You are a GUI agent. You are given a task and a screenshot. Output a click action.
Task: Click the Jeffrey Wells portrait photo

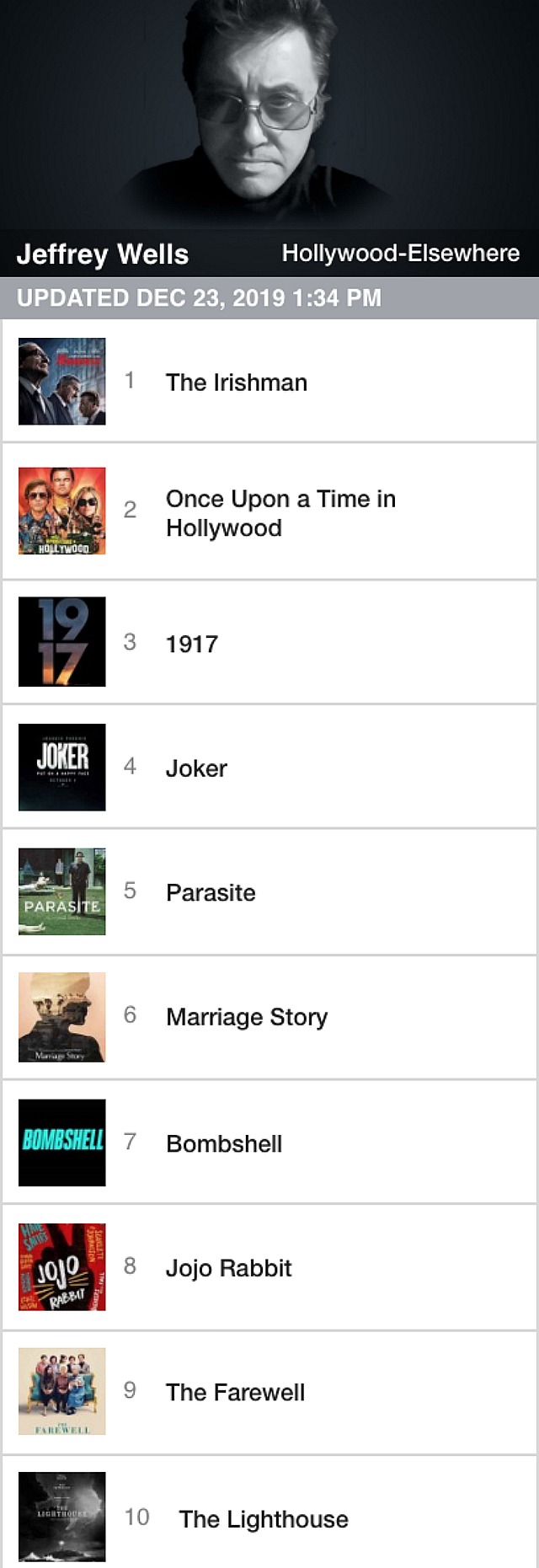269,114
